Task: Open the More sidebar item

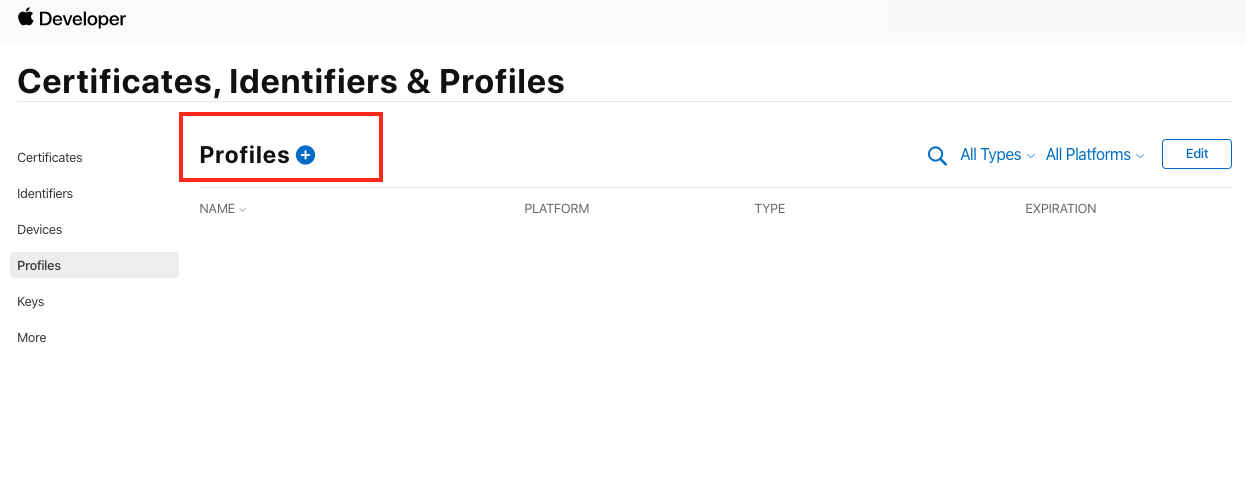Action: tap(32, 338)
